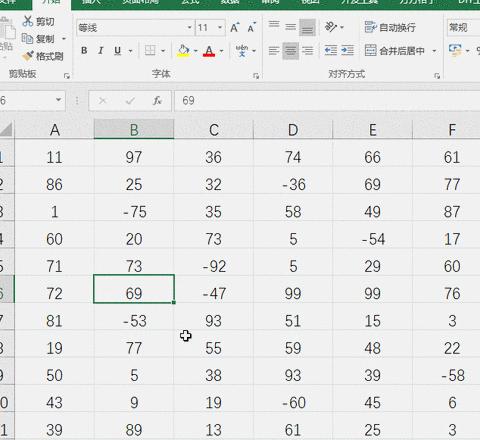Click the Copy (复制) button
Screen dimensions: 480x440
pyautogui.click(x=38, y=39)
